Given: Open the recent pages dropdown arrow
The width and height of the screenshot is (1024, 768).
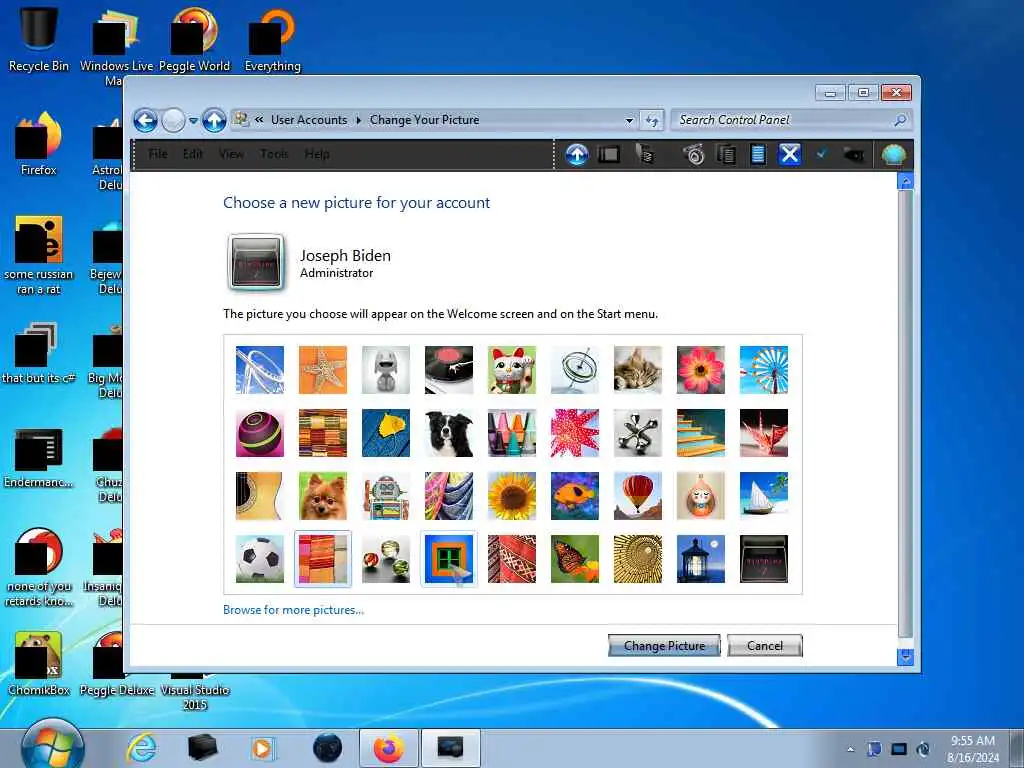Looking at the screenshot, I should coord(193,121).
